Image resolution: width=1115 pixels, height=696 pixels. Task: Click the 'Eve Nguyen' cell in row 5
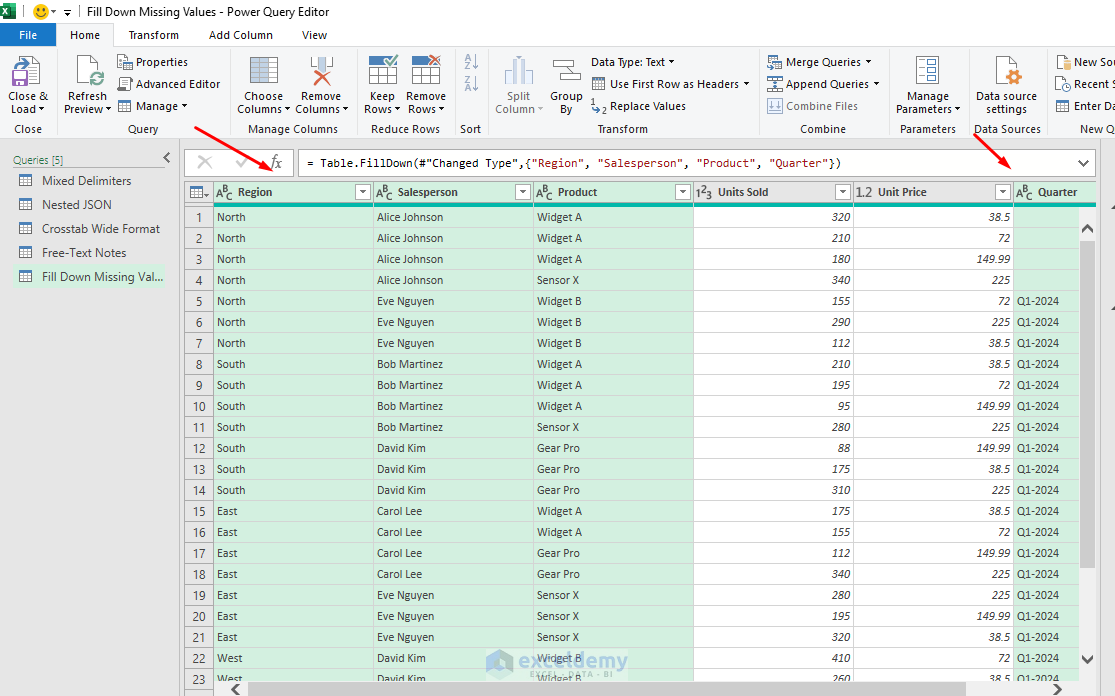tap(454, 301)
